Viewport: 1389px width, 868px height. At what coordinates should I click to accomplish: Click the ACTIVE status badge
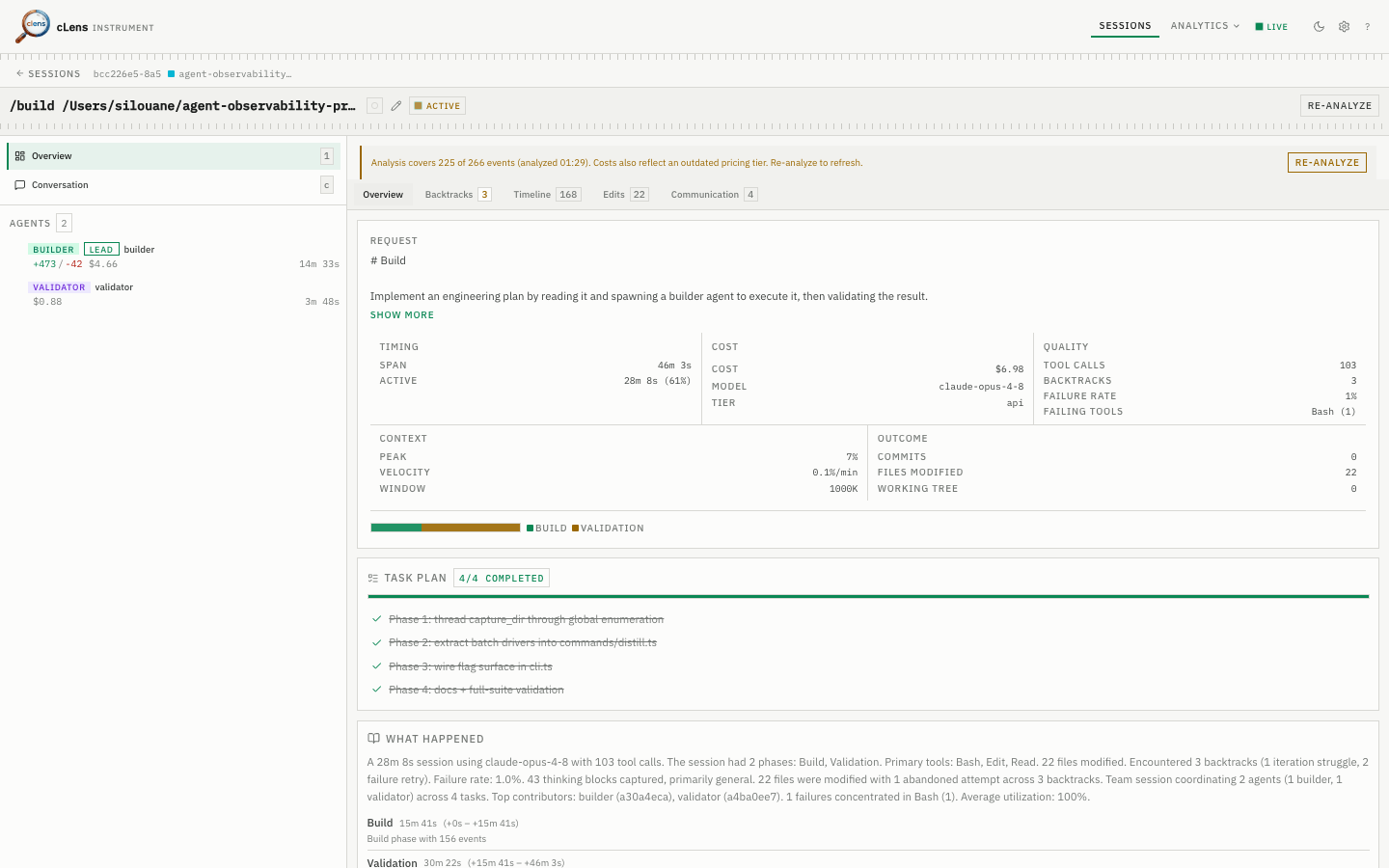[x=438, y=106]
